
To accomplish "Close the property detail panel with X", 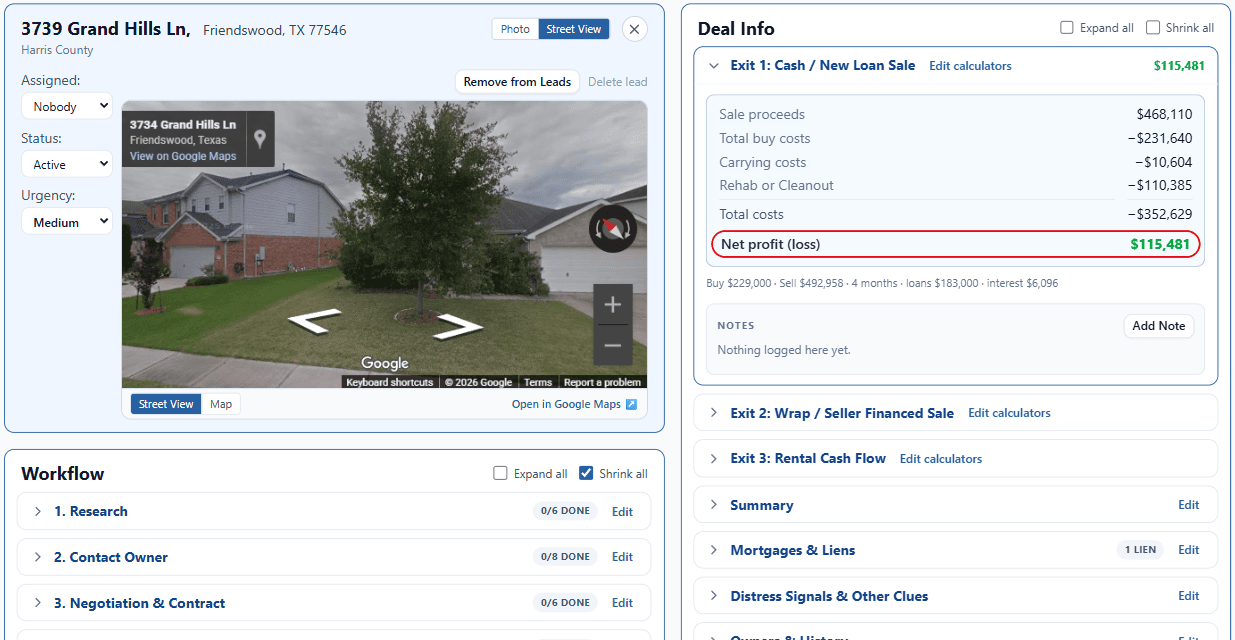I will pos(634,29).
